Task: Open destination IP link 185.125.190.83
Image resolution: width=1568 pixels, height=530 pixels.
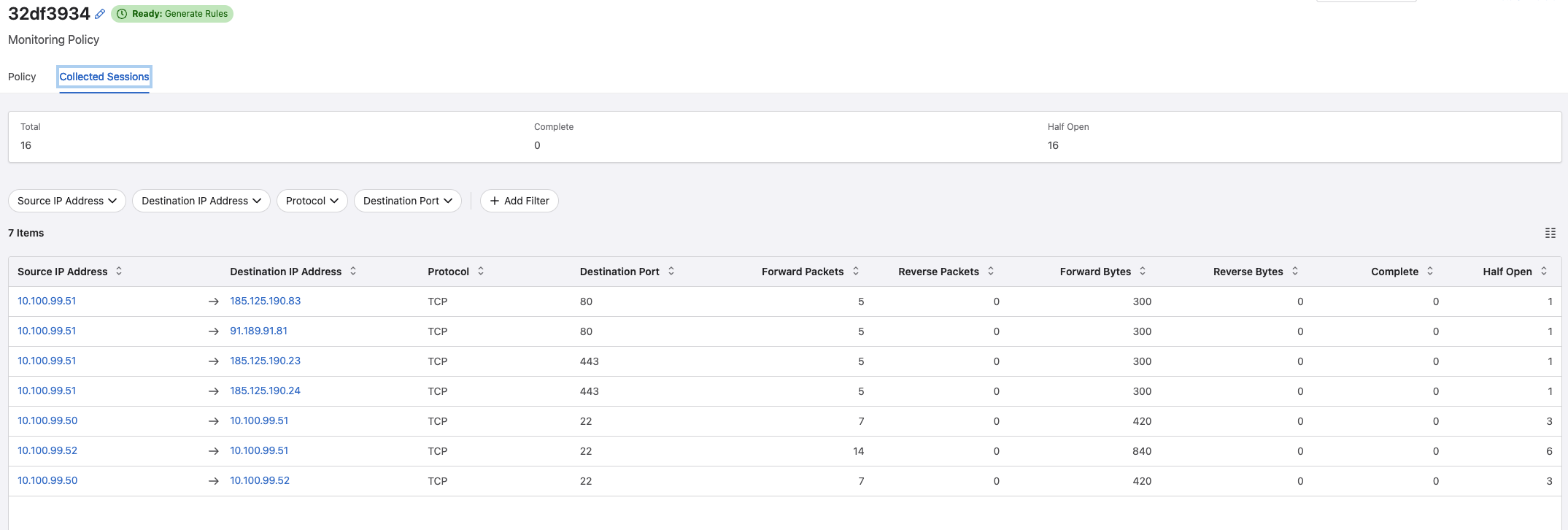Action: pyautogui.click(x=265, y=301)
